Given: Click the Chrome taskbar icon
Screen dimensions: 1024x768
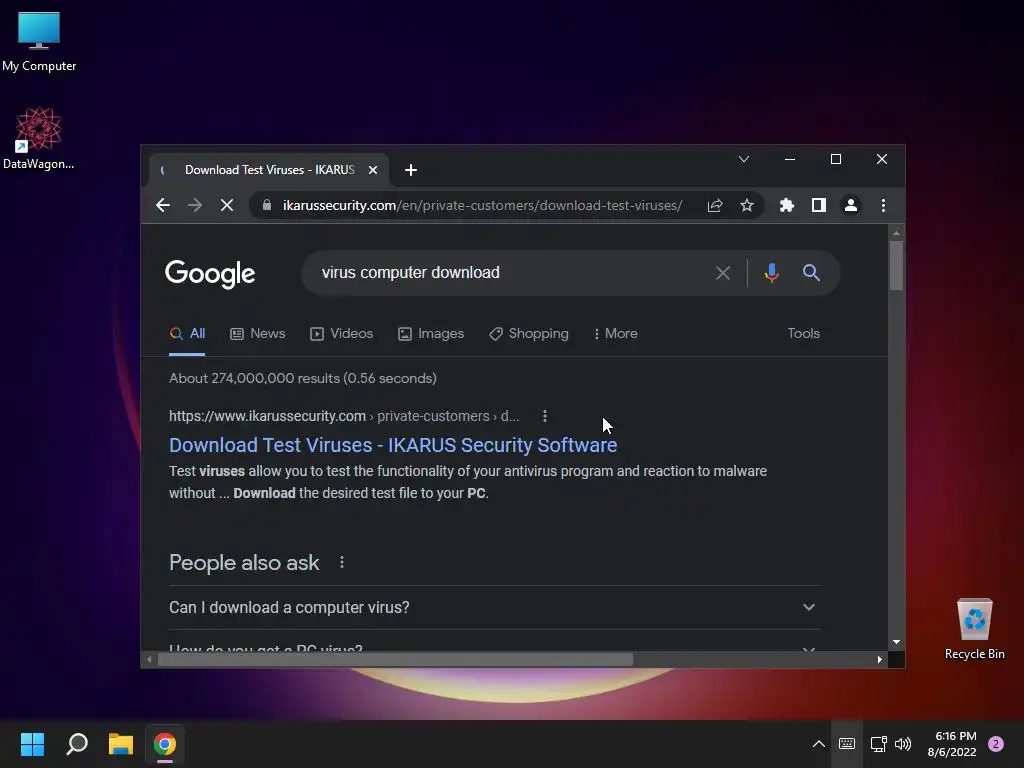Looking at the screenshot, I should 165,744.
